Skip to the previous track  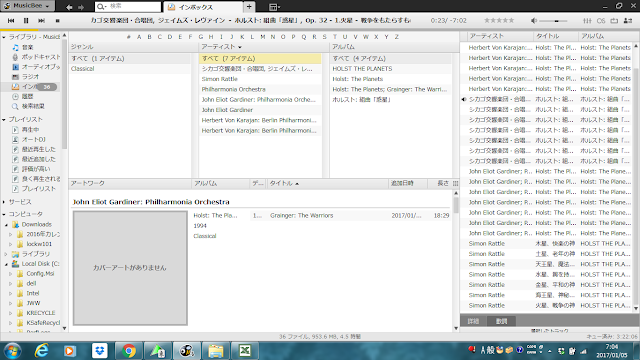click(11, 20)
